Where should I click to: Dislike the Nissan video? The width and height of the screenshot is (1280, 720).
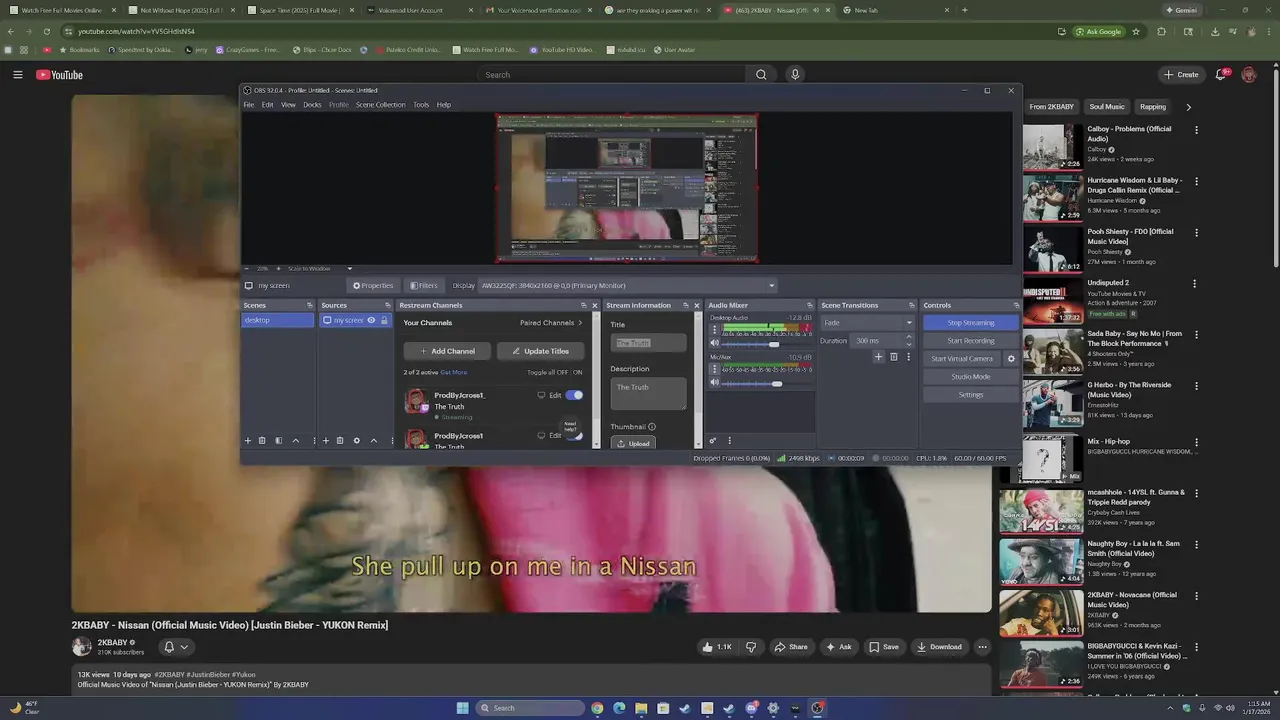click(x=751, y=647)
